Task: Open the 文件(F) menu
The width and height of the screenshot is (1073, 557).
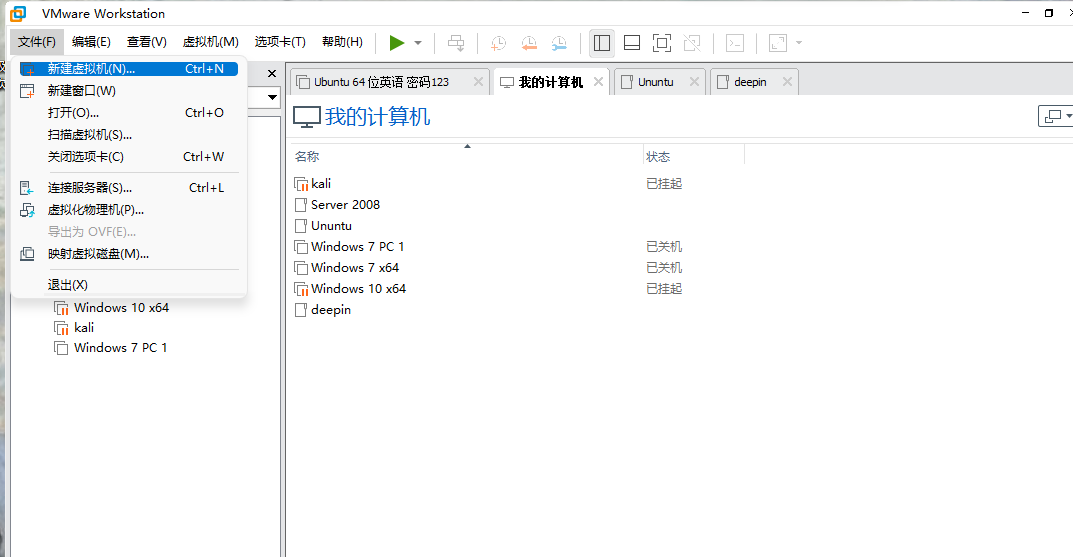Action: [x=36, y=42]
